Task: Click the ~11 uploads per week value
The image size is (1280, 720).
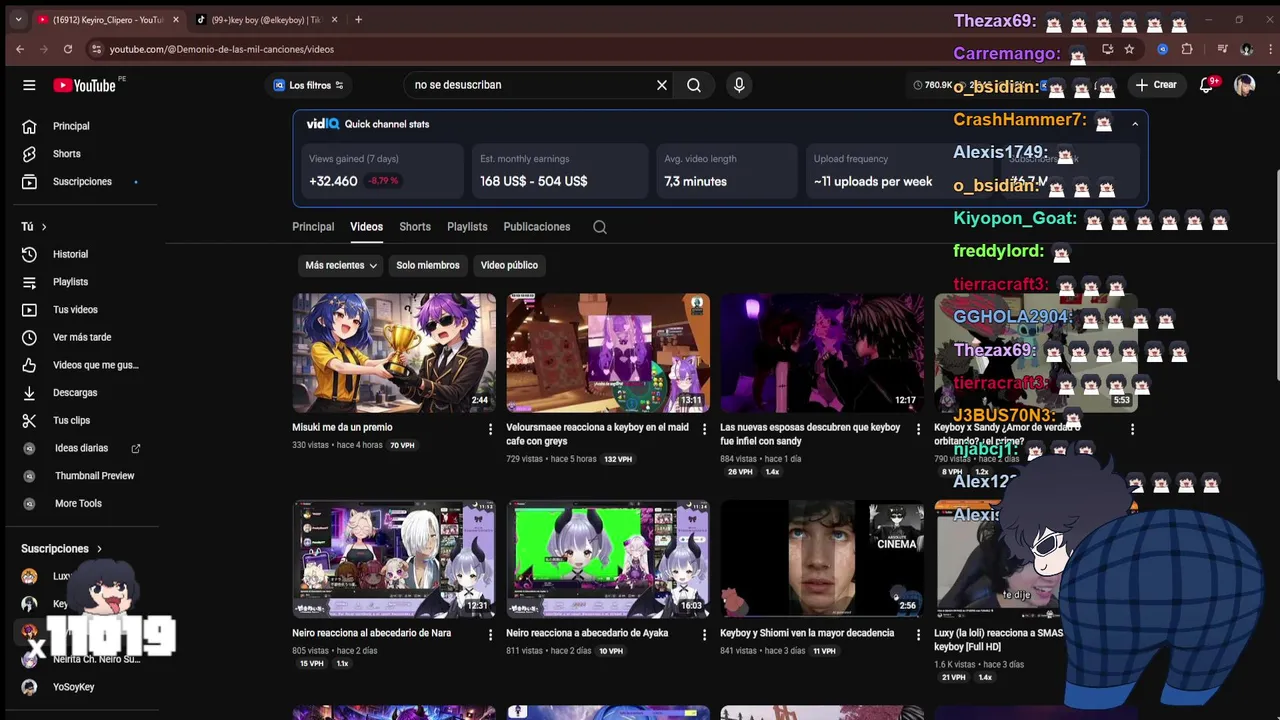Action: pyautogui.click(x=873, y=181)
